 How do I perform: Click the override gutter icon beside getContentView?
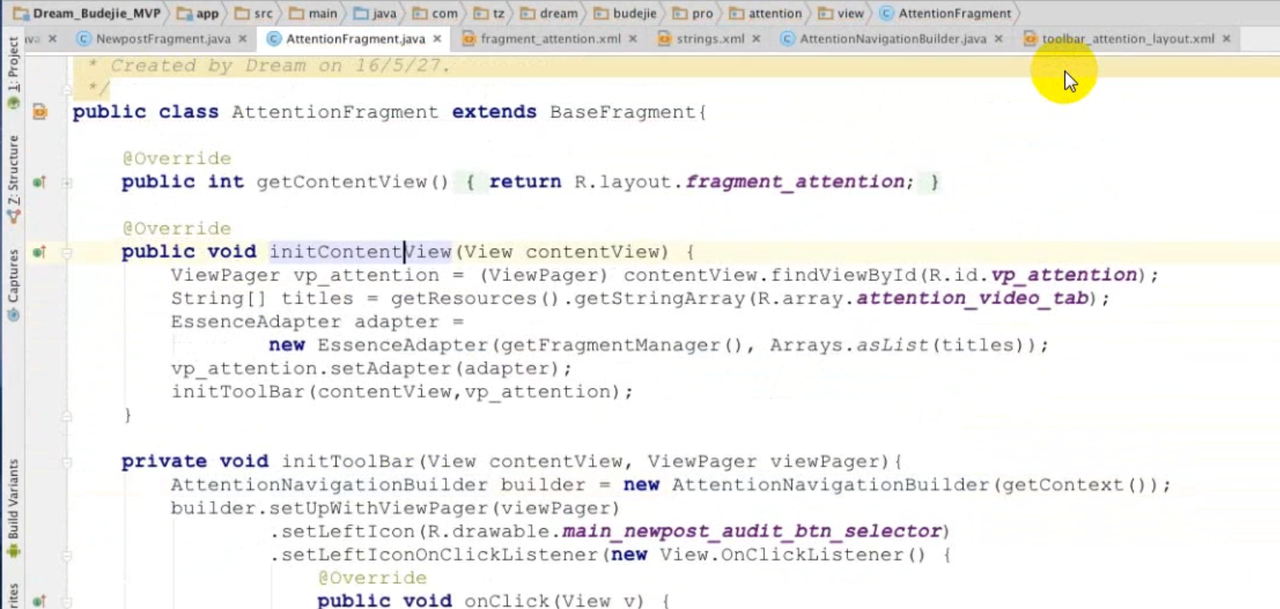(x=38, y=182)
